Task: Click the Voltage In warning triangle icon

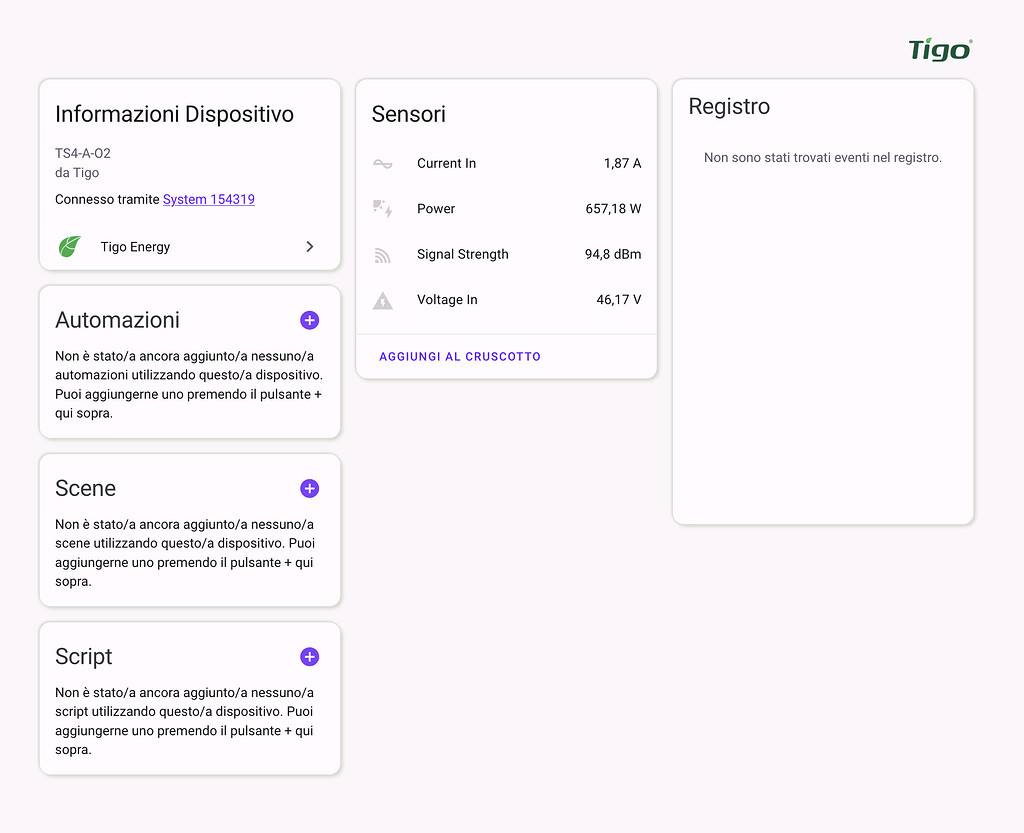Action: point(382,299)
